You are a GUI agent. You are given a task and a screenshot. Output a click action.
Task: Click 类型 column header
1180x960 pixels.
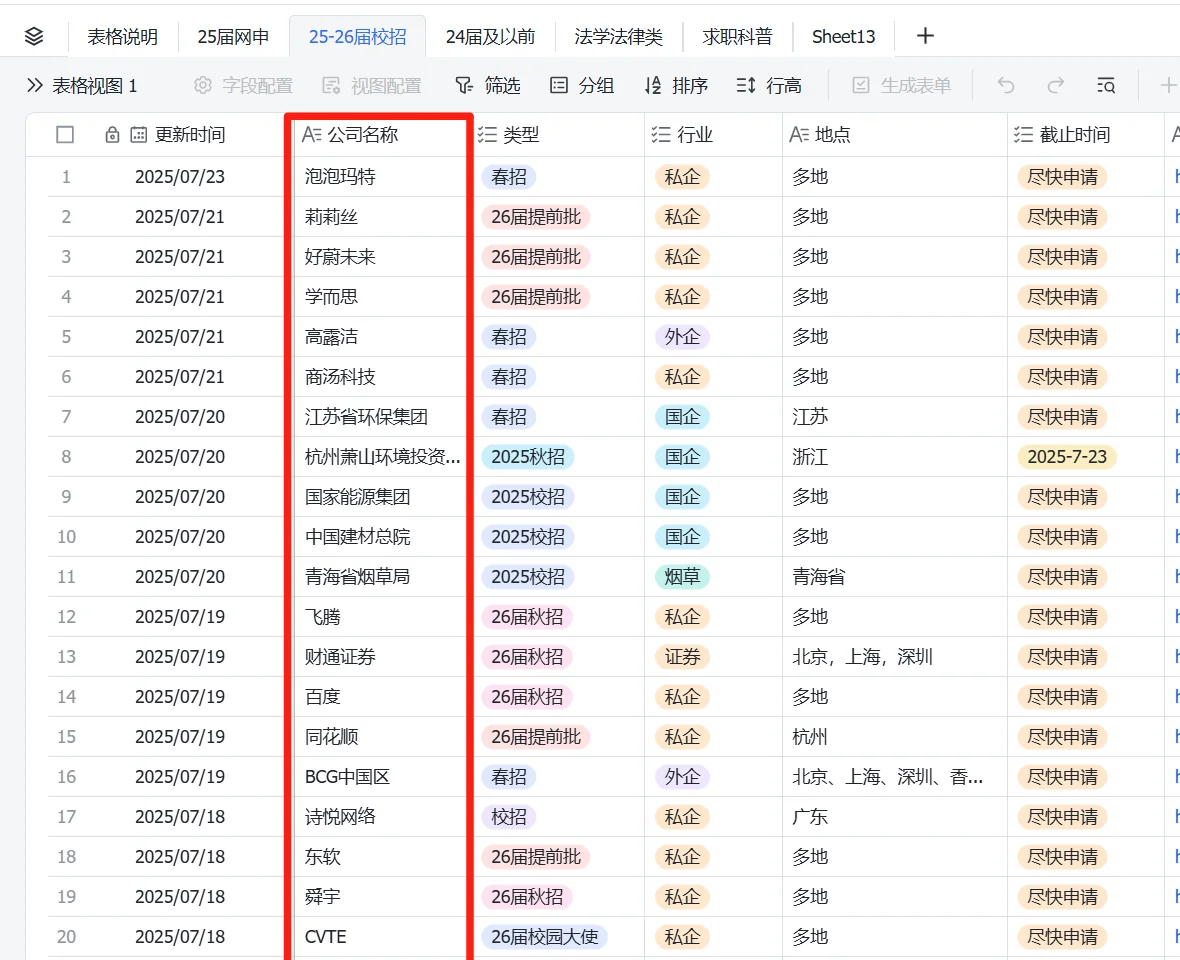click(x=559, y=135)
